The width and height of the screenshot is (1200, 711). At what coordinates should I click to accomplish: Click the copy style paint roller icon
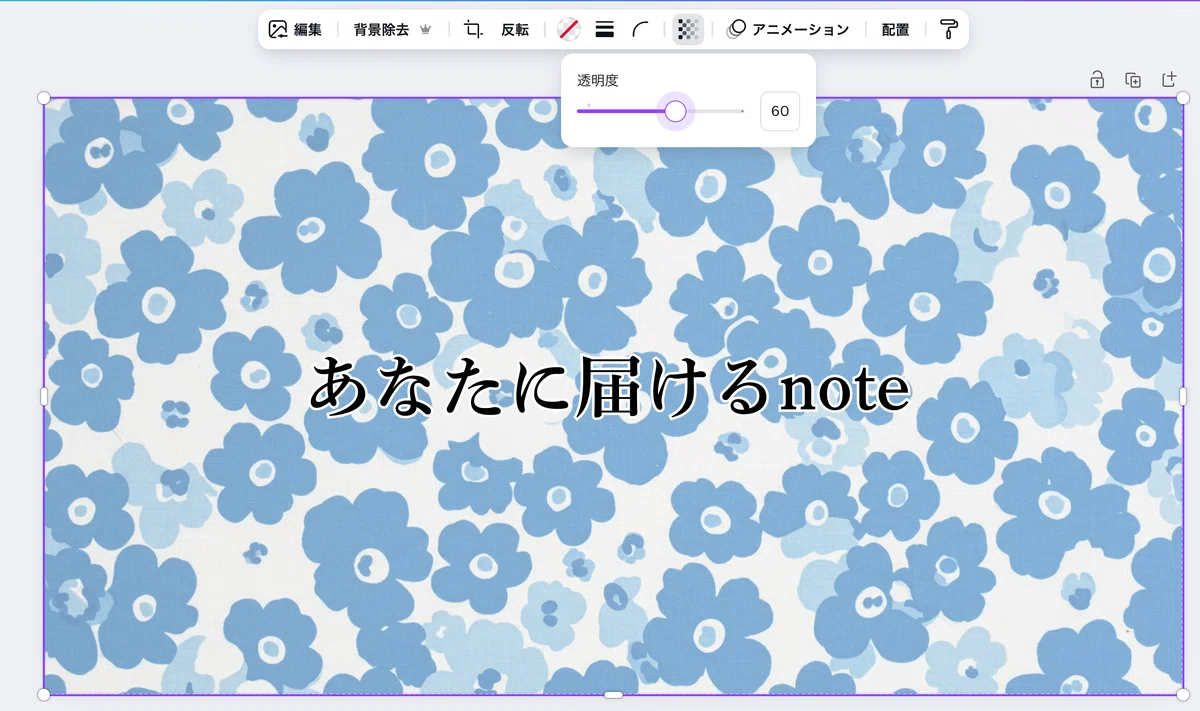click(x=948, y=30)
